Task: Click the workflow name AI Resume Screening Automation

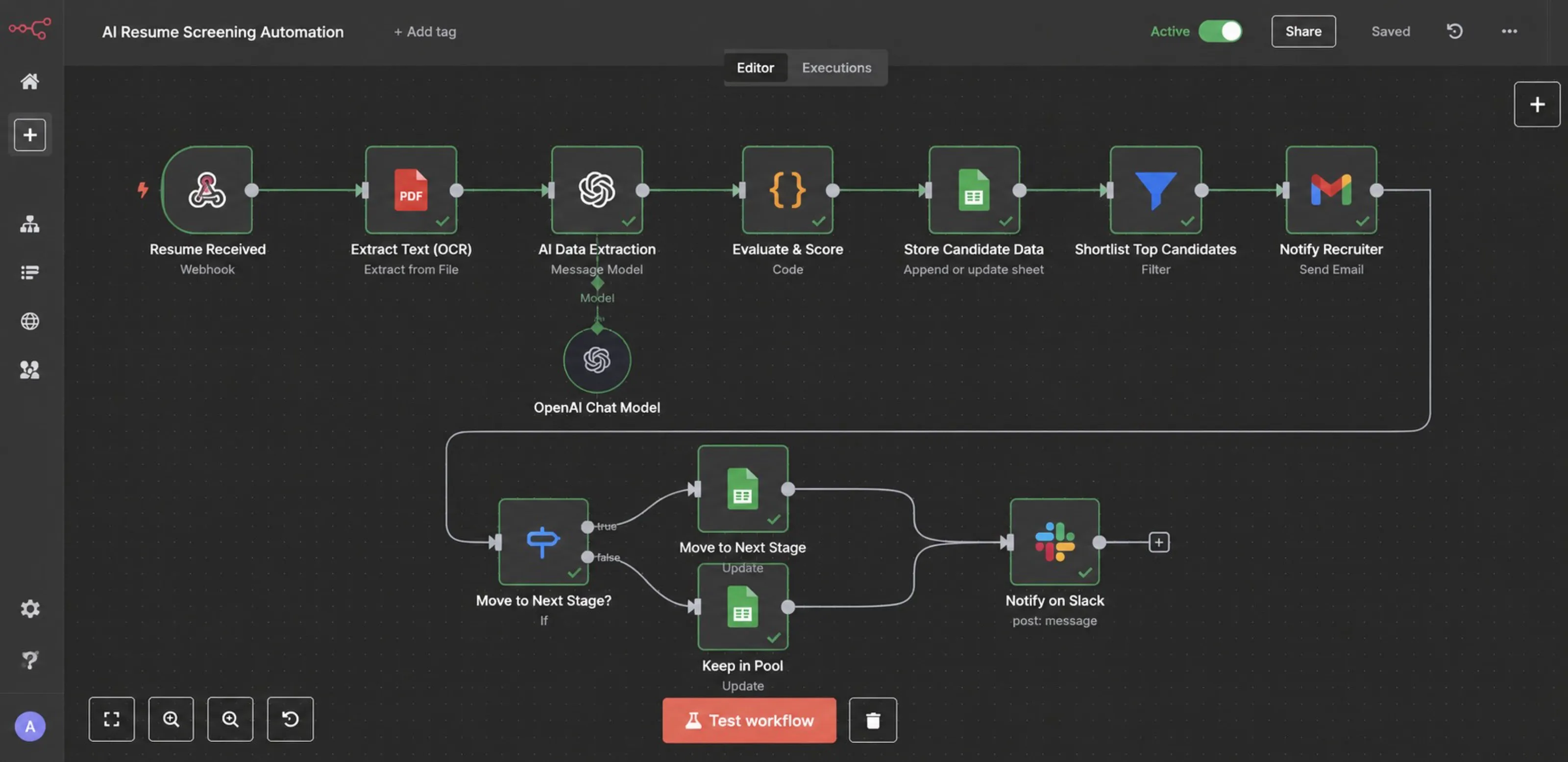Action: 222,32
